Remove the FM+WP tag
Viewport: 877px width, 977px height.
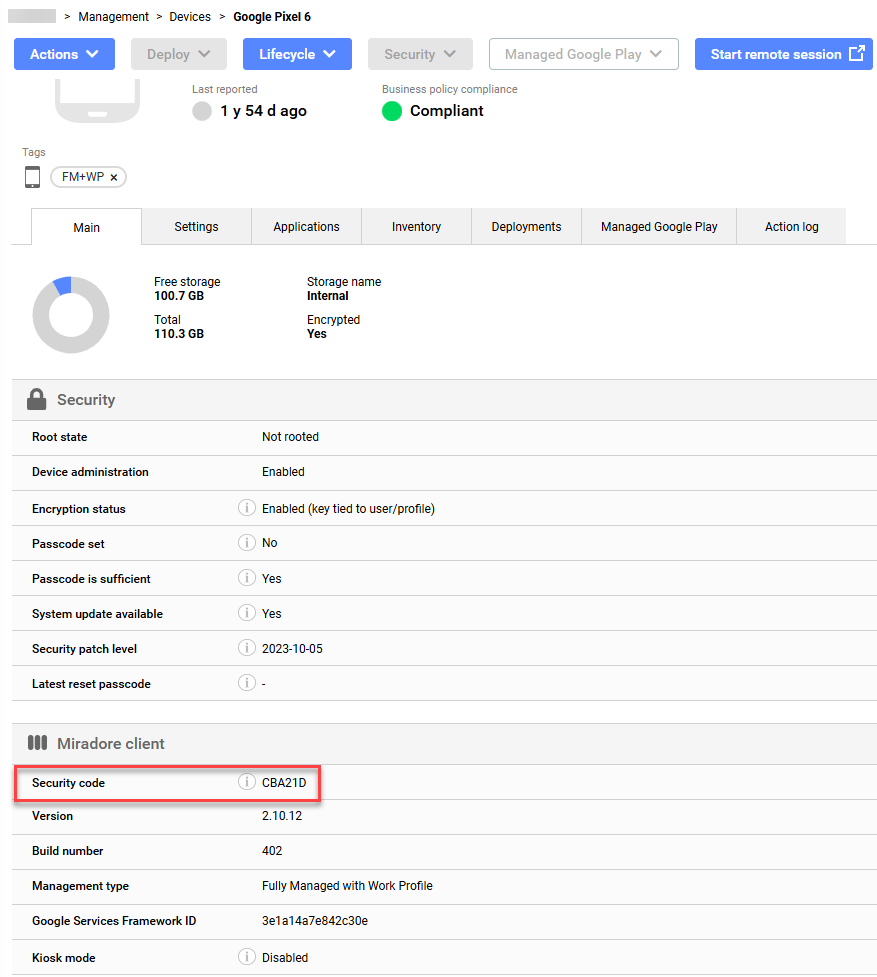[114, 178]
